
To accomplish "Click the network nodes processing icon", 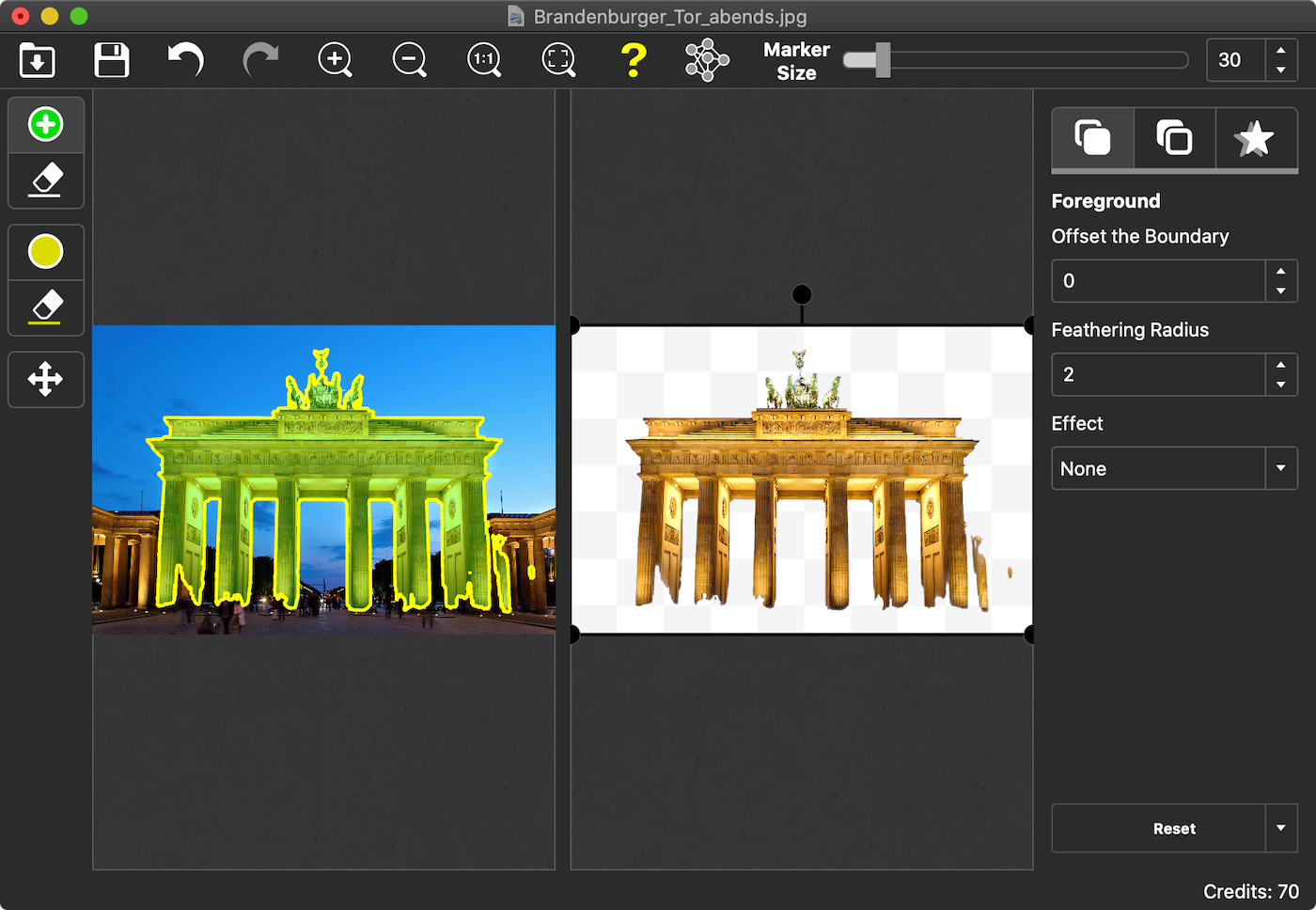I will (707, 60).
